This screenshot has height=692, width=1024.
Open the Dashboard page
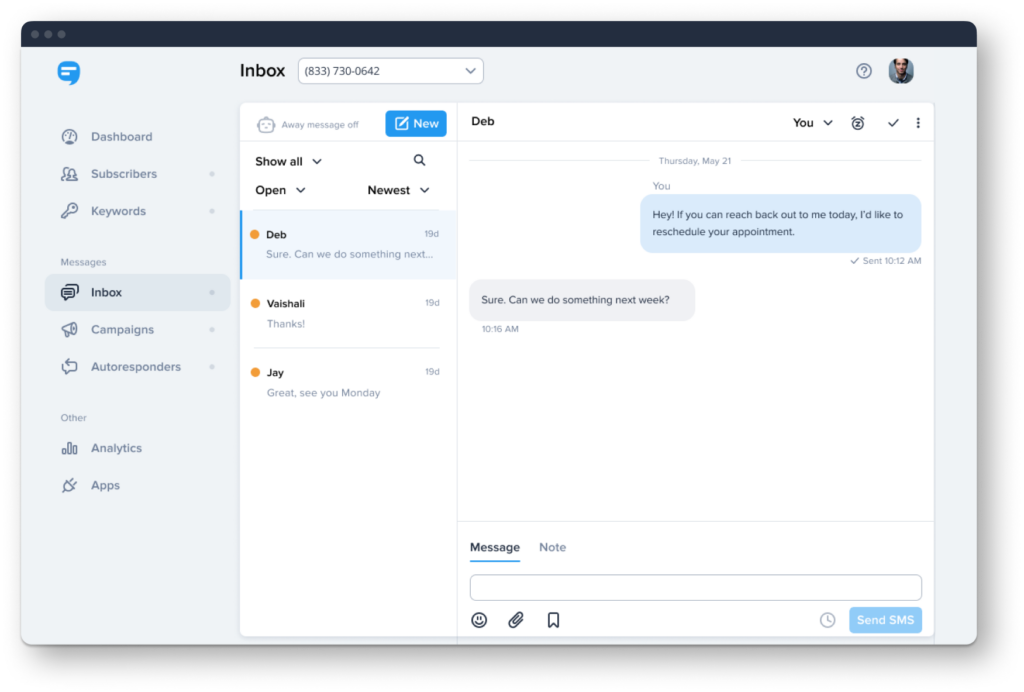[x=121, y=136]
